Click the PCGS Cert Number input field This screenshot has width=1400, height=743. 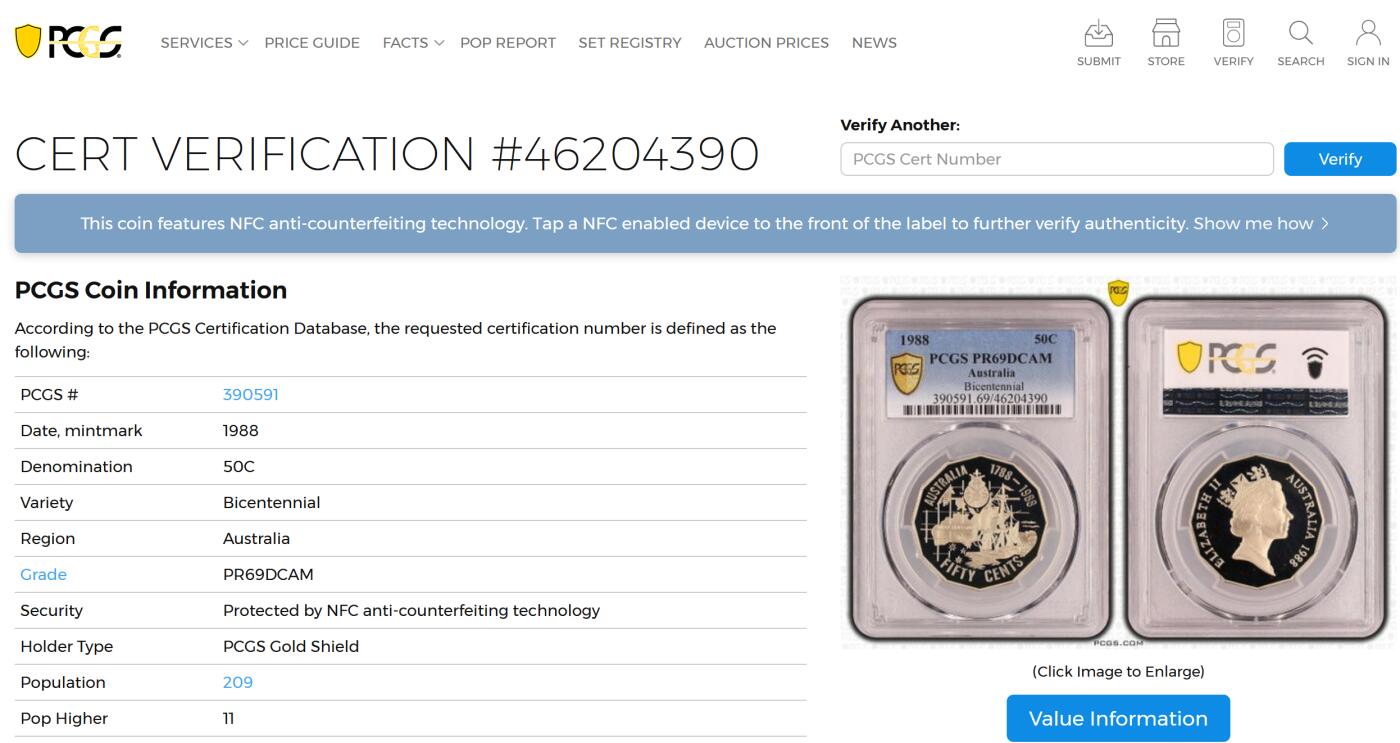coord(1056,159)
